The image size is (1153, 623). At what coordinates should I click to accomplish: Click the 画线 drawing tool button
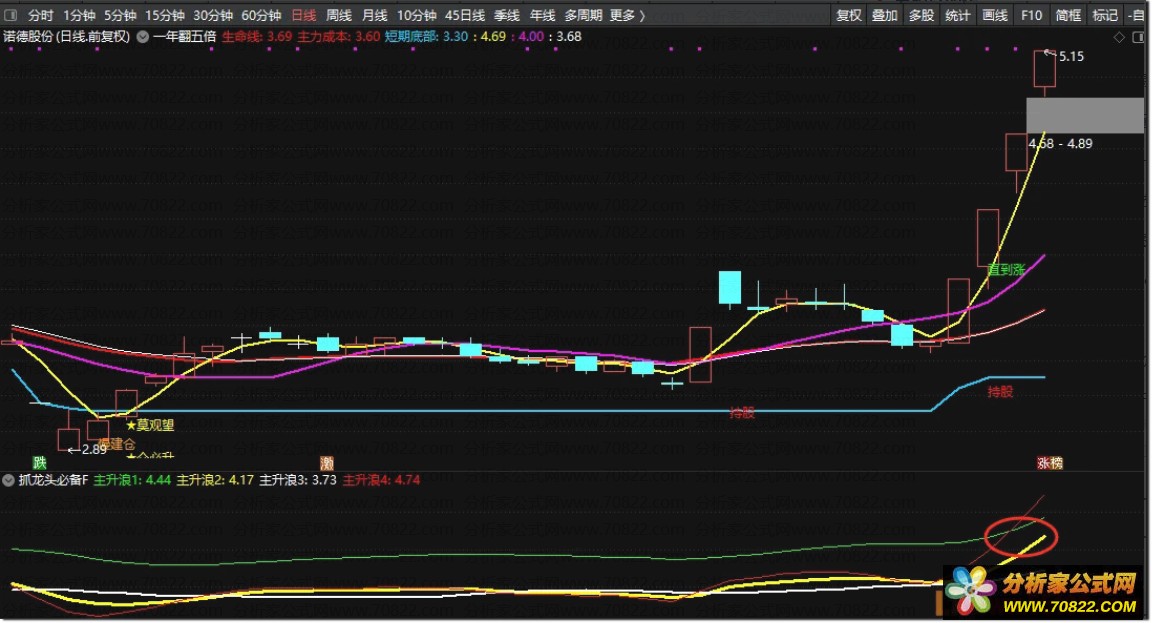tap(995, 15)
